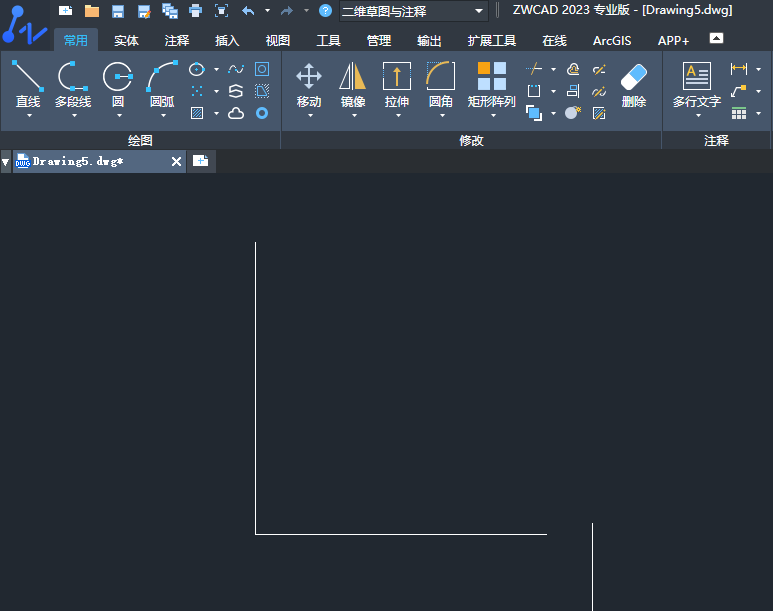This screenshot has width=773, height=611.
Task: Open the document tab list triangle
Action: click(5, 162)
